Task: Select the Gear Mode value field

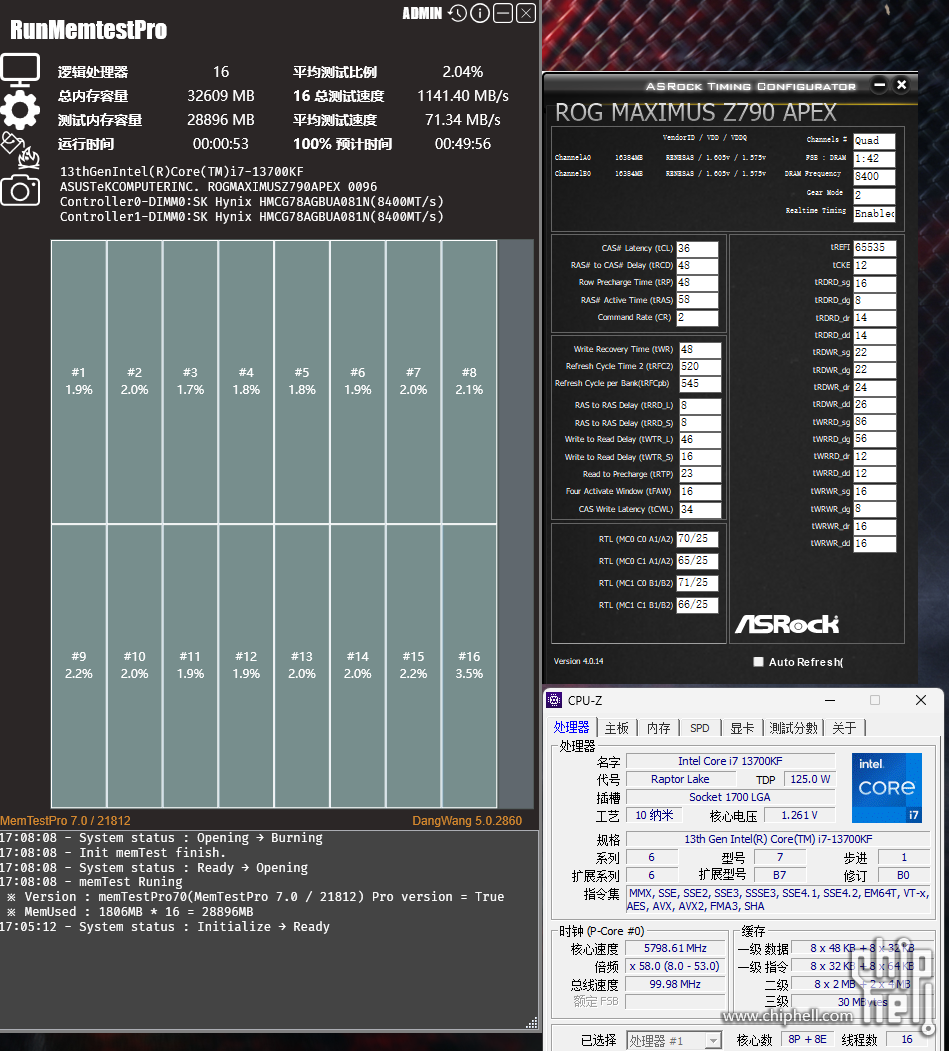Action: (x=875, y=196)
